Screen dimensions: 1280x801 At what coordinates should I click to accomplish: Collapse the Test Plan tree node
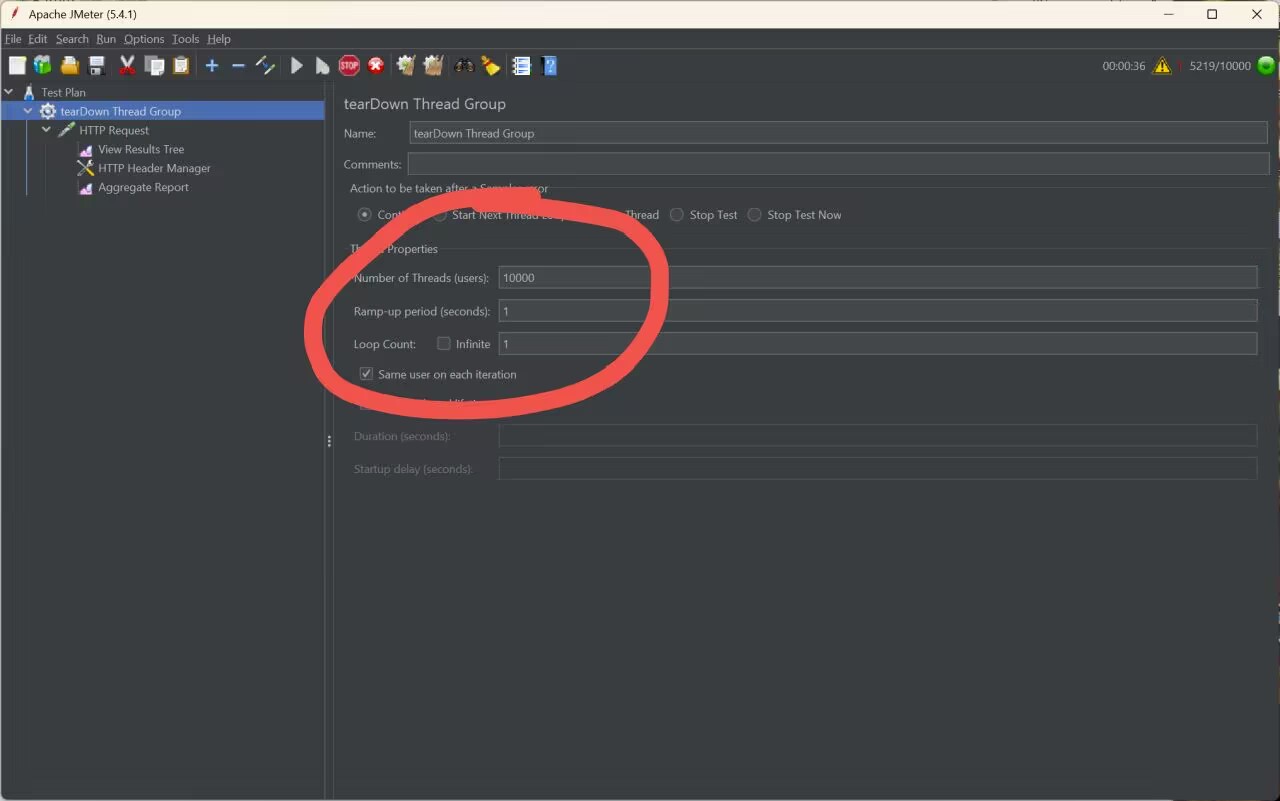click(9, 92)
